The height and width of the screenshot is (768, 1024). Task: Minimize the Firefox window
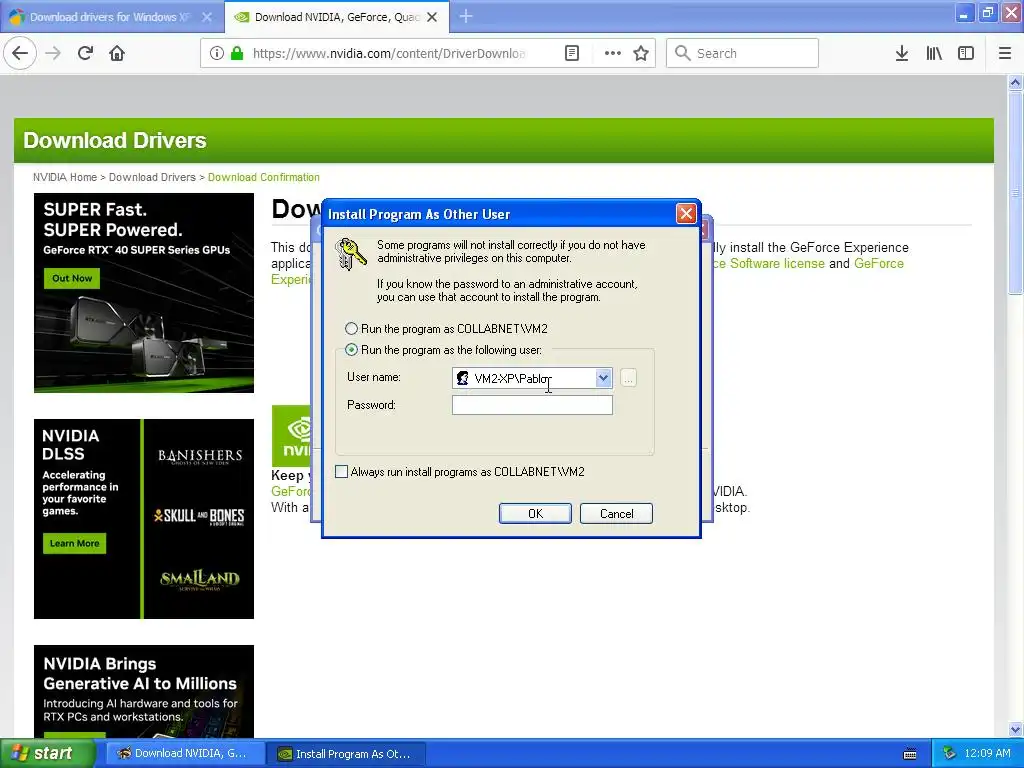click(x=964, y=13)
